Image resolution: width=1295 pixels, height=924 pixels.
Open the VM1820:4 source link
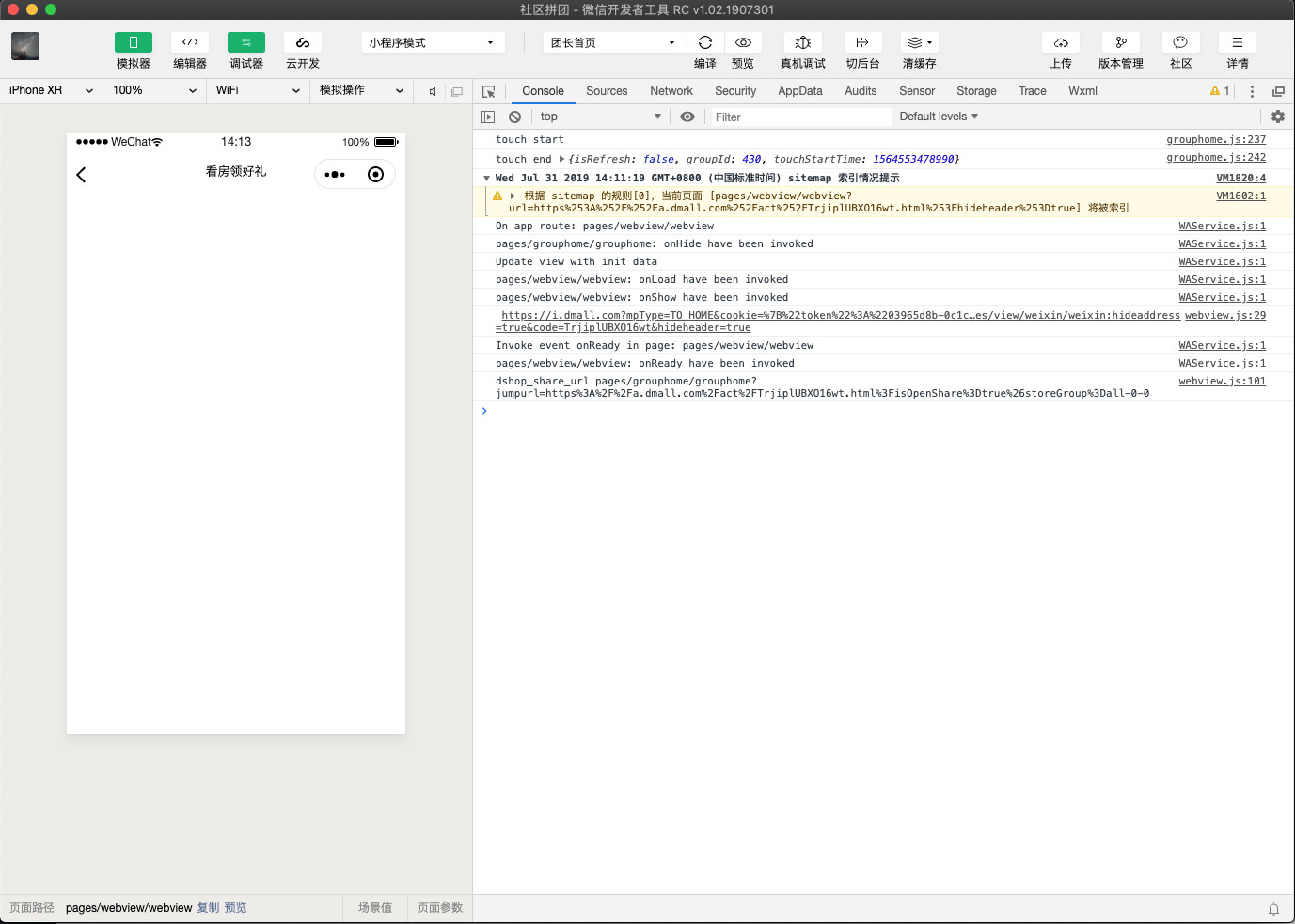pyautogui.click(x=1241, y=178)
